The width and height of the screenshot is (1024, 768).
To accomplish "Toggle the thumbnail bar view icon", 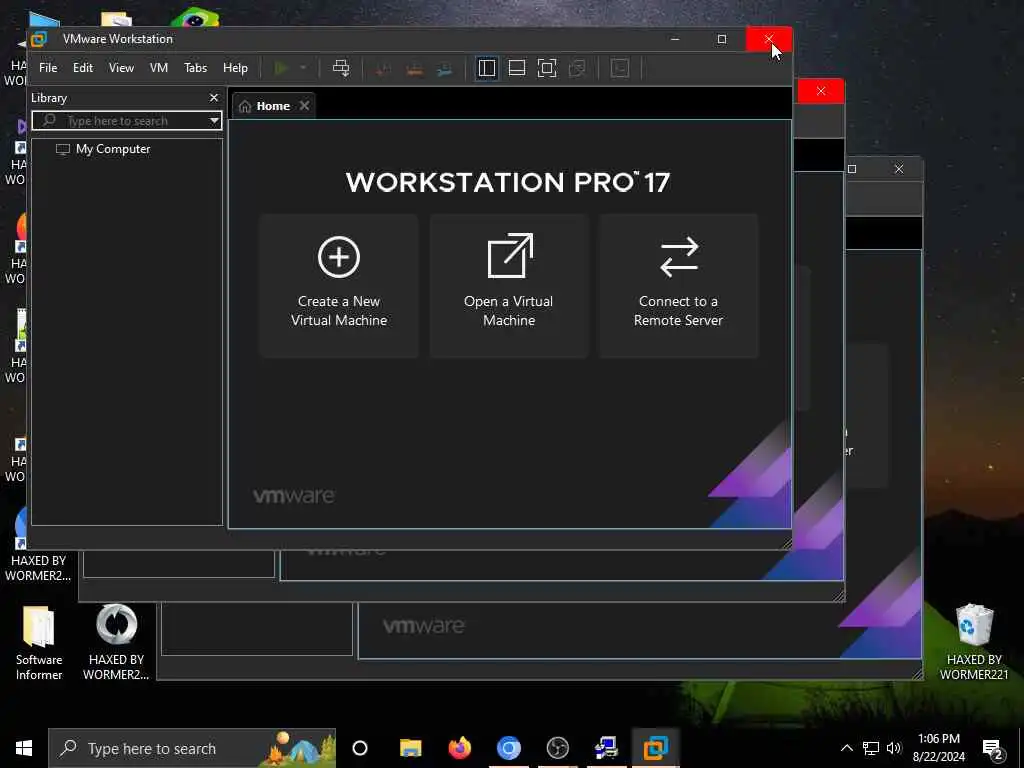I will coord(517,68).
